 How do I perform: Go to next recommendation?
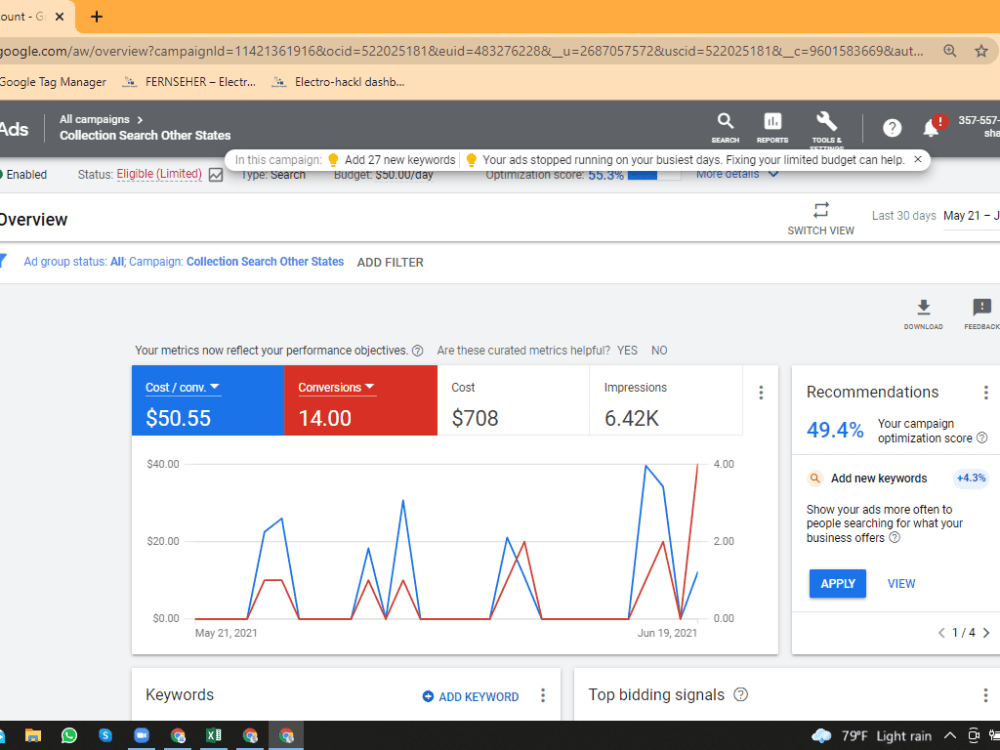coord(986,633)
